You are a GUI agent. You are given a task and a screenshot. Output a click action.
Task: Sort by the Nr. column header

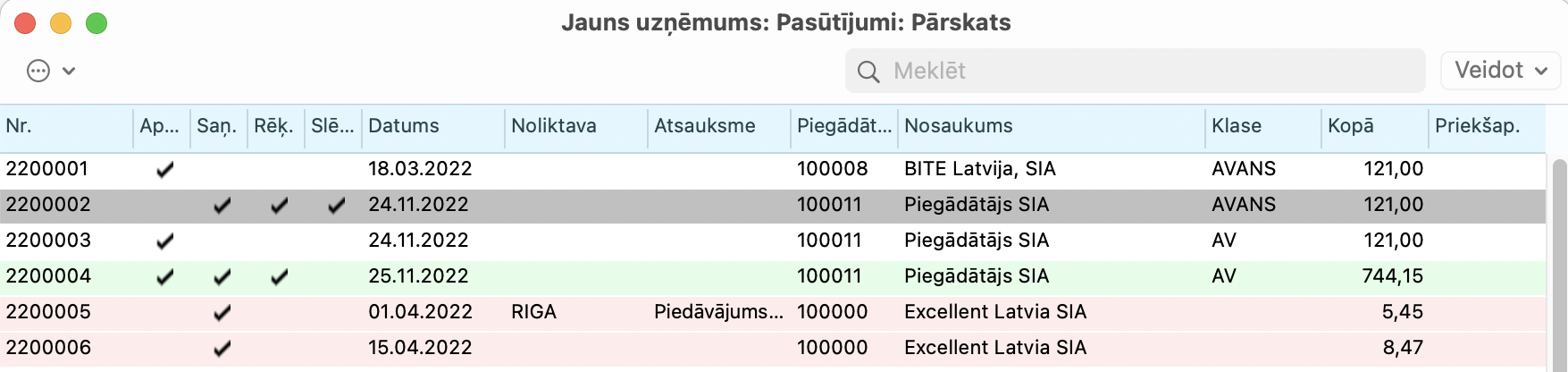pos(66,126)
